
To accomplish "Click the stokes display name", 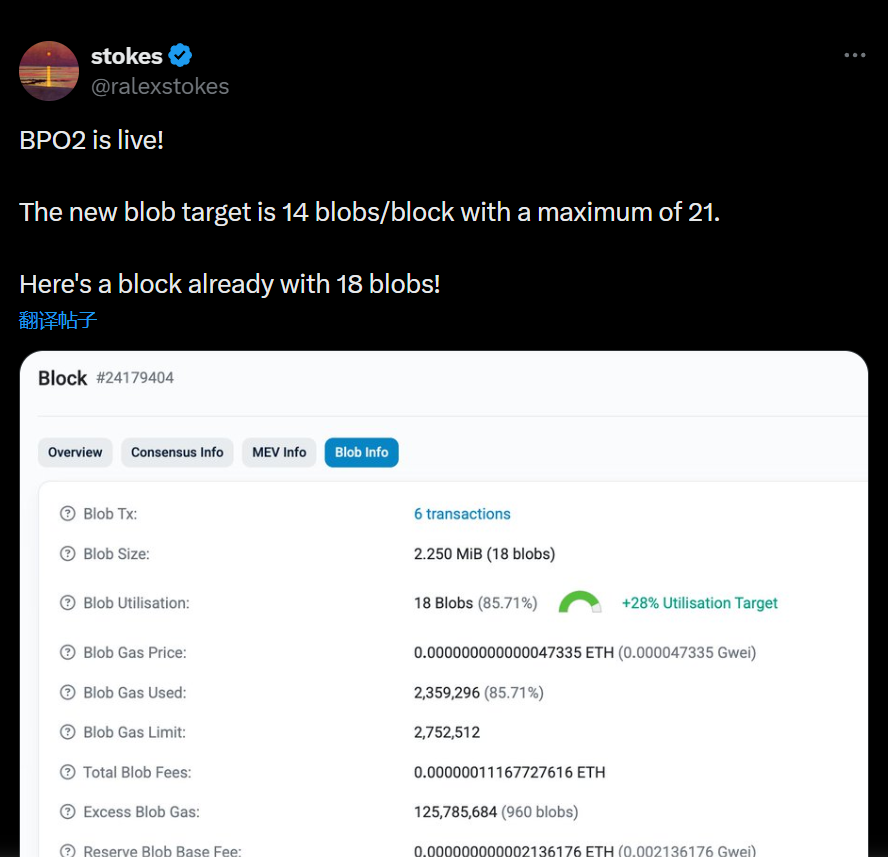I will (126, 56).
